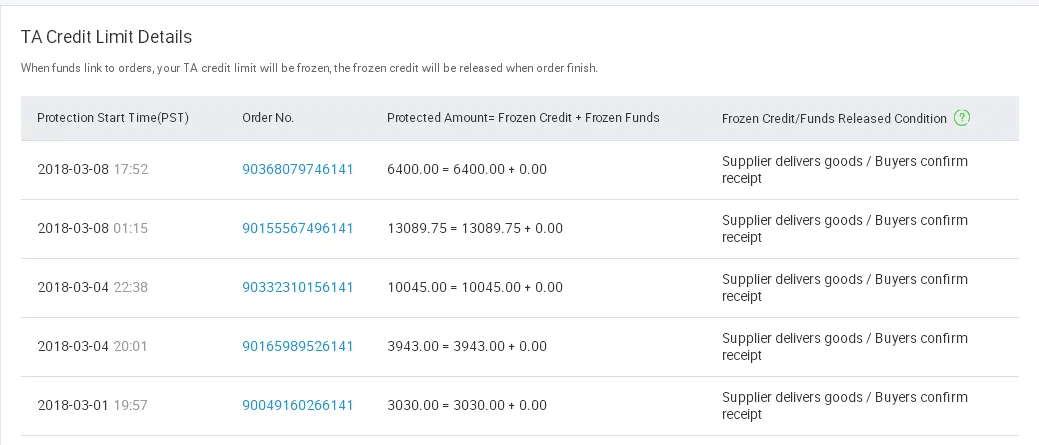This screenshot has height=445, width=1039.
Task: Select the 2018-03-04 20:01 start time cell
Action: (x=92, y=346)
